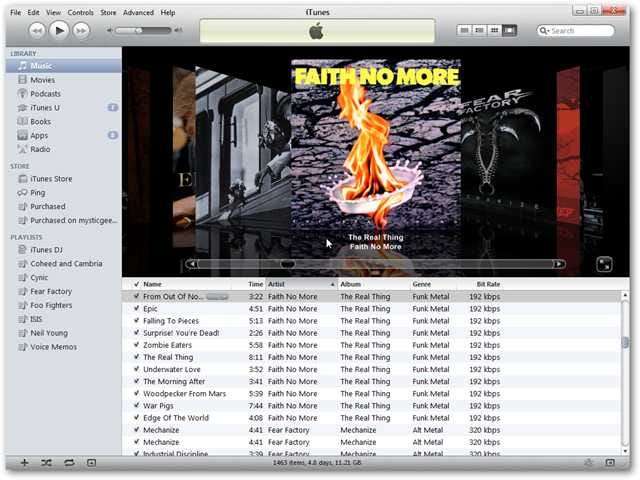This screenshot has height=480, width=640.
Task: Toggle Repeat in the bottom bar
Action: [69, 462]
